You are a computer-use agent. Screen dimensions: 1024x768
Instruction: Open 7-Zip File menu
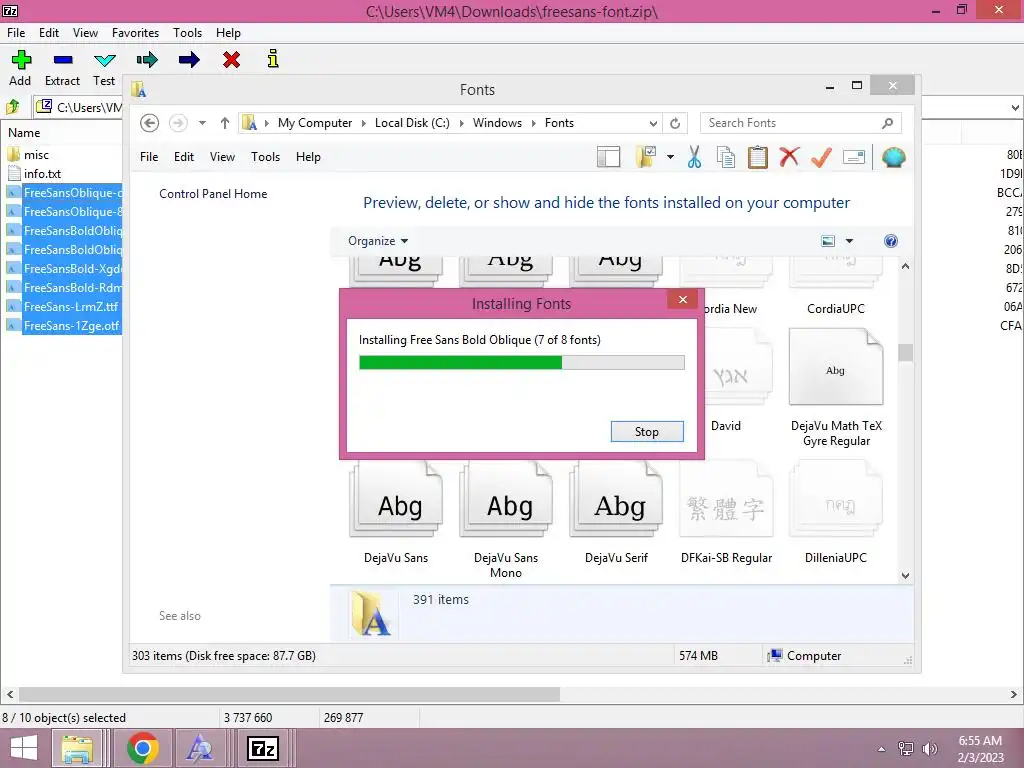tap(16, 33)
